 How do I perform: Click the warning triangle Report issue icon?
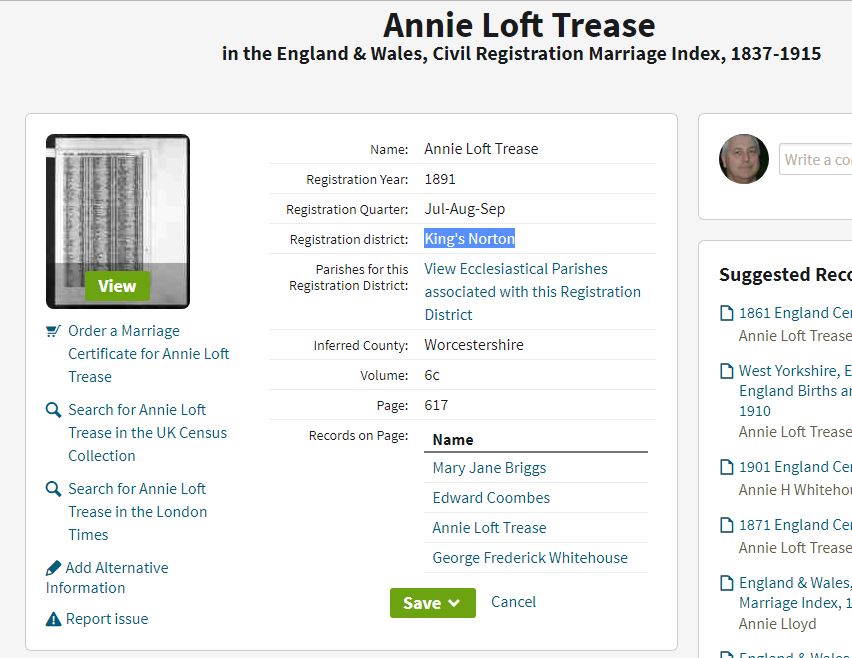53,619
